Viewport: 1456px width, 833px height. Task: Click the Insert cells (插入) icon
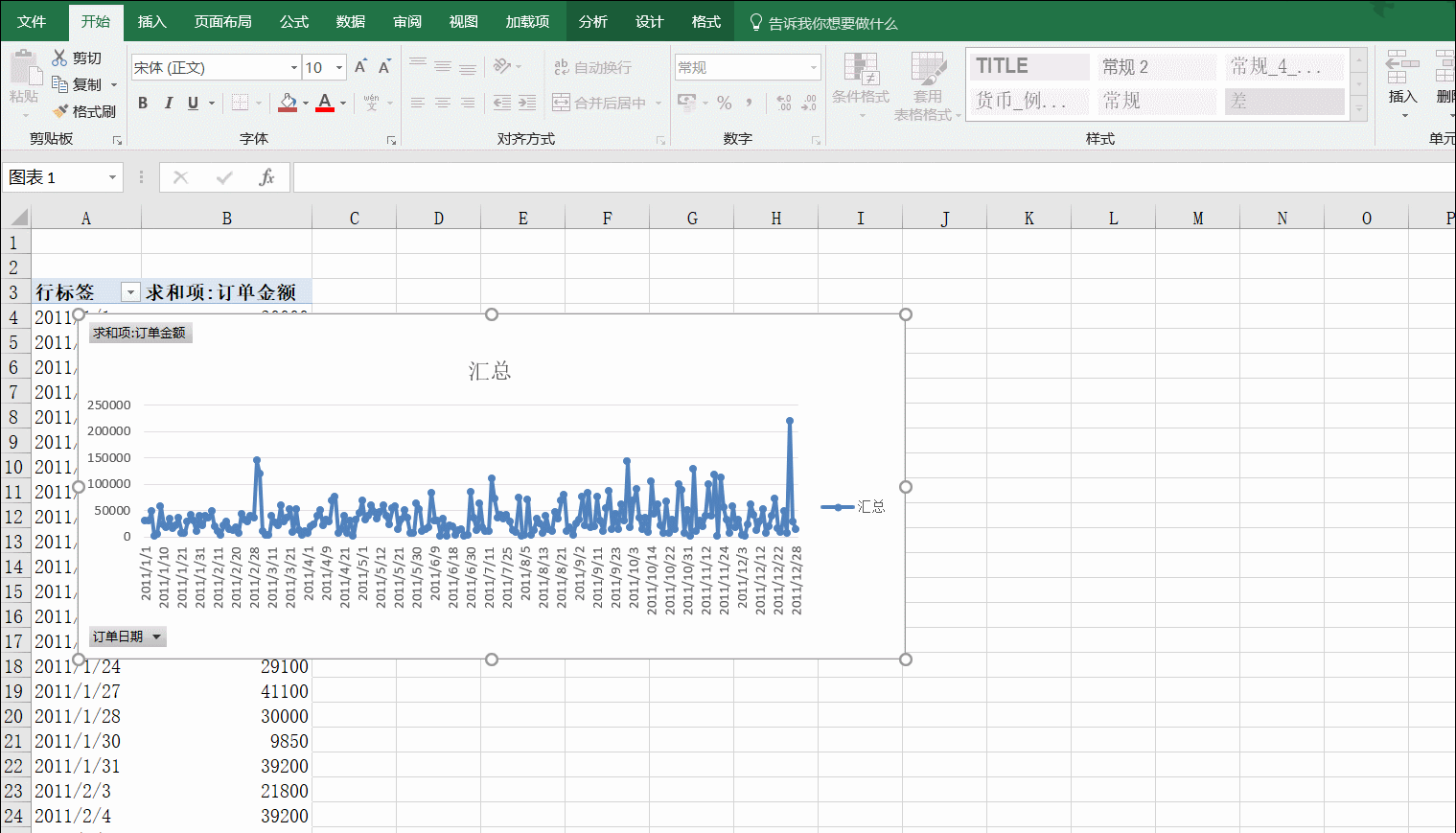[1402, 69]
